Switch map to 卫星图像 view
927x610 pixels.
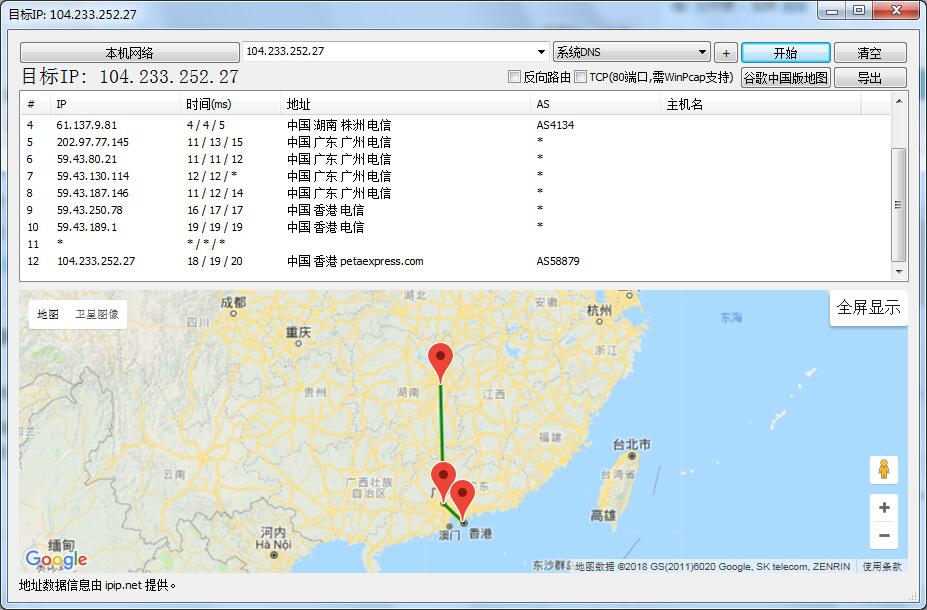coord(97,314)
